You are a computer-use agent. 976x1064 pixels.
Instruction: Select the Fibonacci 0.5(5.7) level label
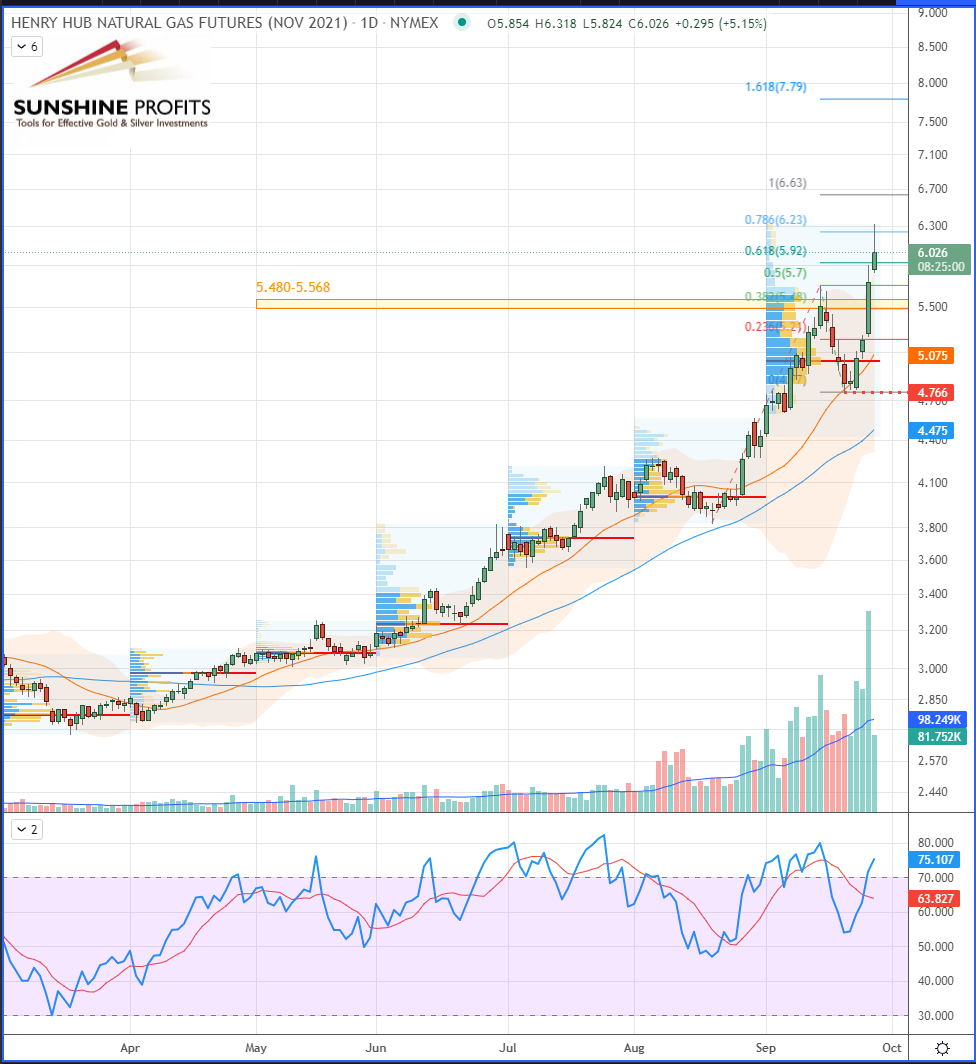786,273
